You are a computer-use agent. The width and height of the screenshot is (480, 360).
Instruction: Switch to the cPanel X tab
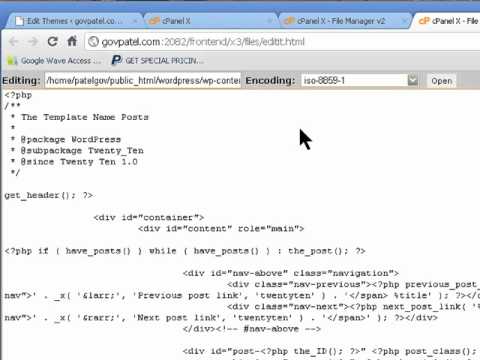[x=211, y=21]
